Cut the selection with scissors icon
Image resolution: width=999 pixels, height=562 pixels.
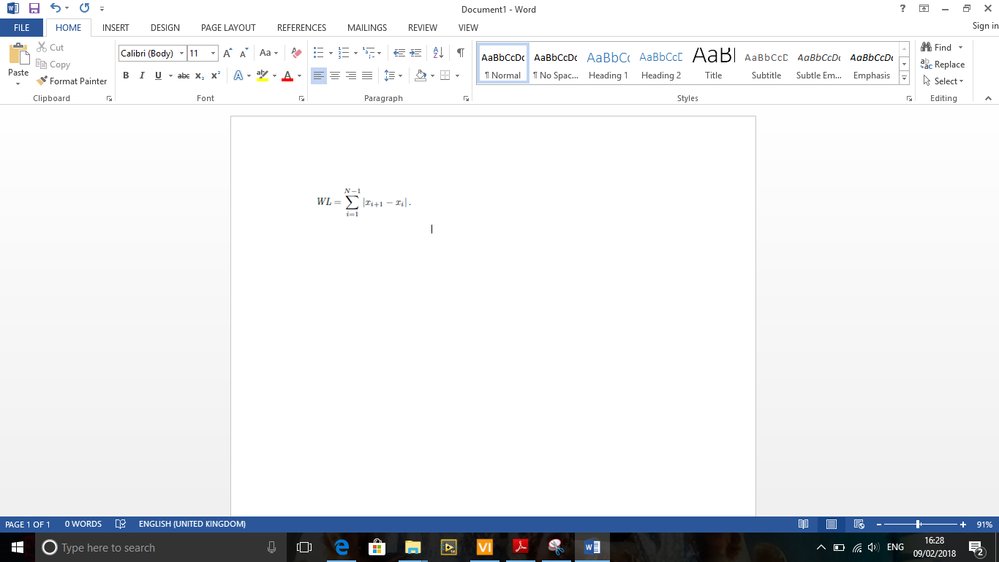(x=50, y=47)
